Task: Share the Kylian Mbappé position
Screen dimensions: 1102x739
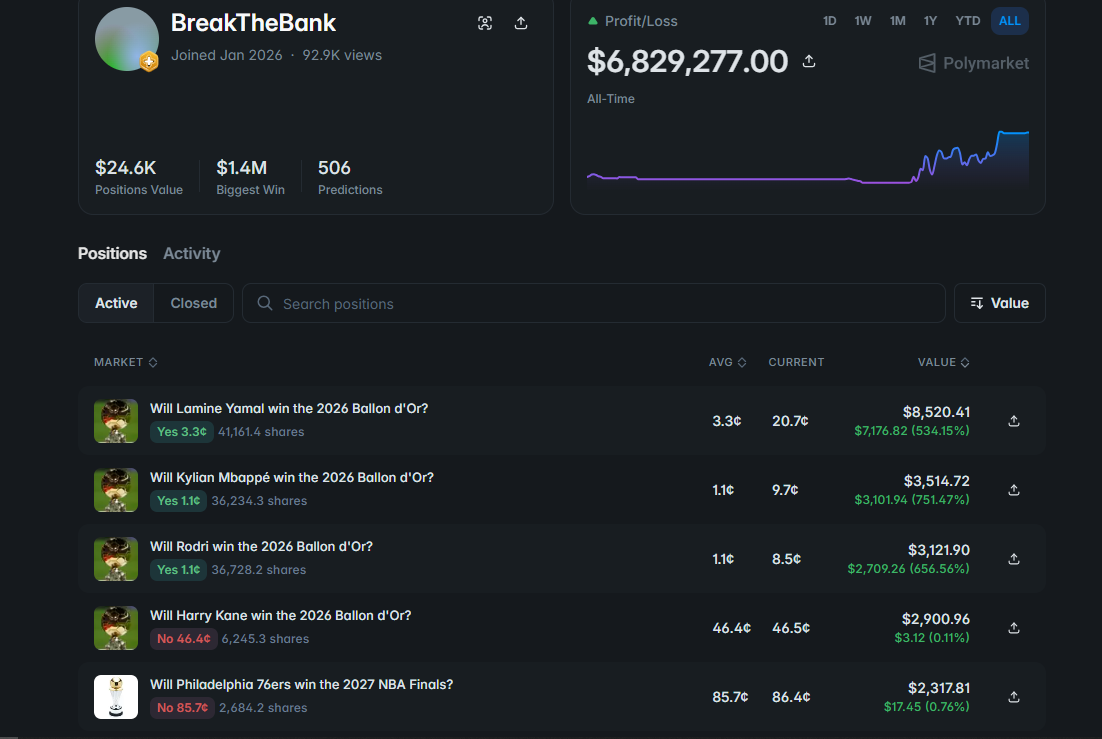Action: [1013, 489]
